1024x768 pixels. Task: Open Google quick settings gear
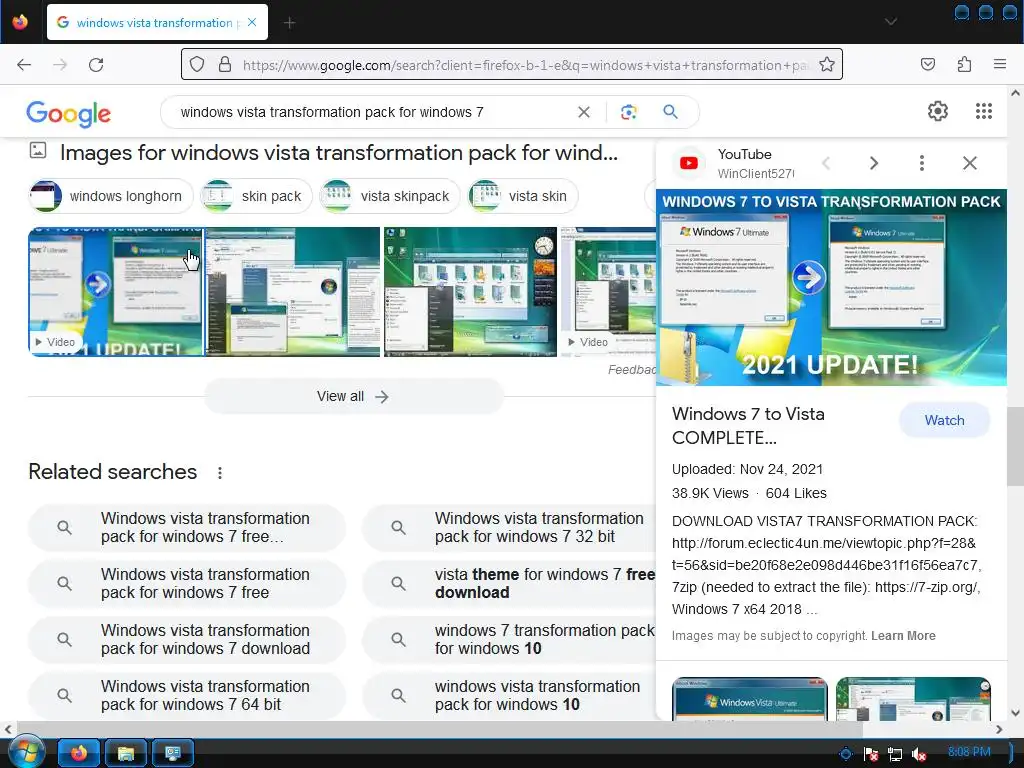click(x=938, y=111)
